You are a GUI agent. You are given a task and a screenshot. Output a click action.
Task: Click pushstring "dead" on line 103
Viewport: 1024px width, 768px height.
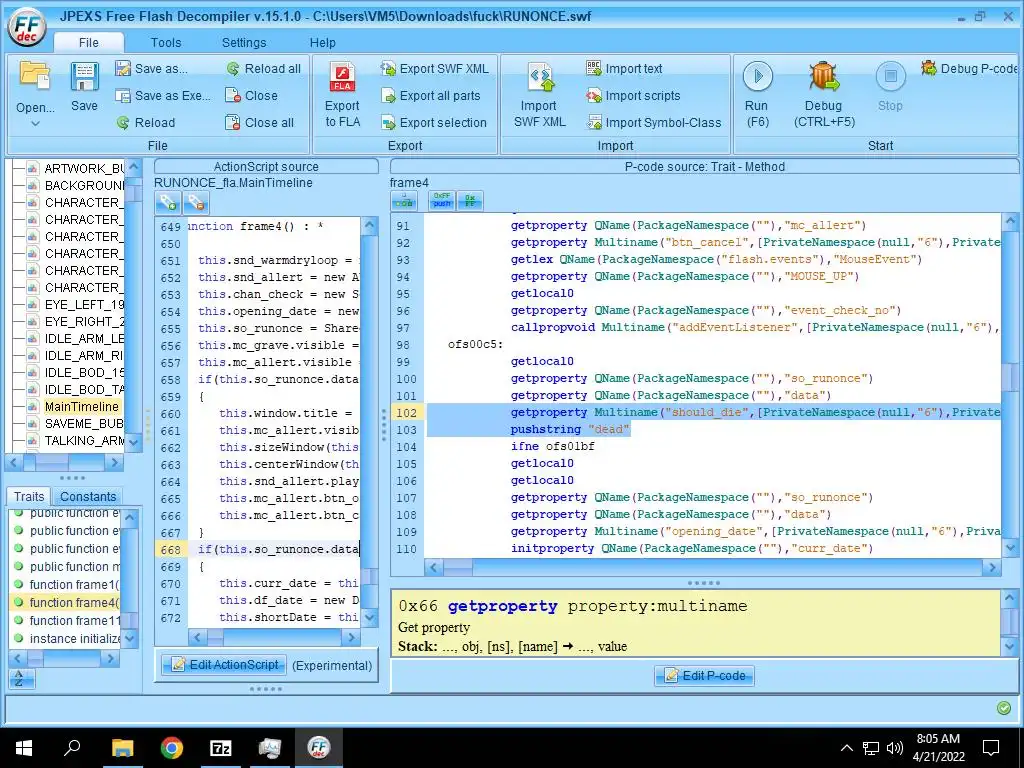(571, 429)
